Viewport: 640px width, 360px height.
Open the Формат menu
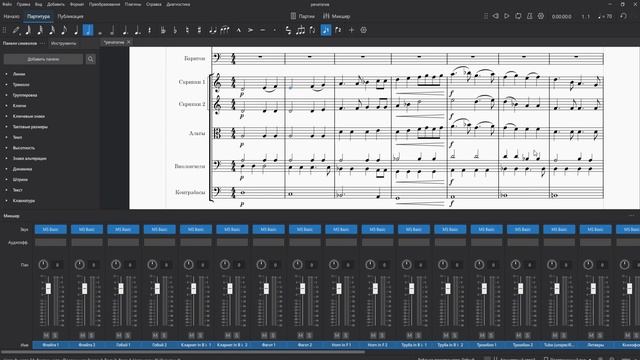77,4
